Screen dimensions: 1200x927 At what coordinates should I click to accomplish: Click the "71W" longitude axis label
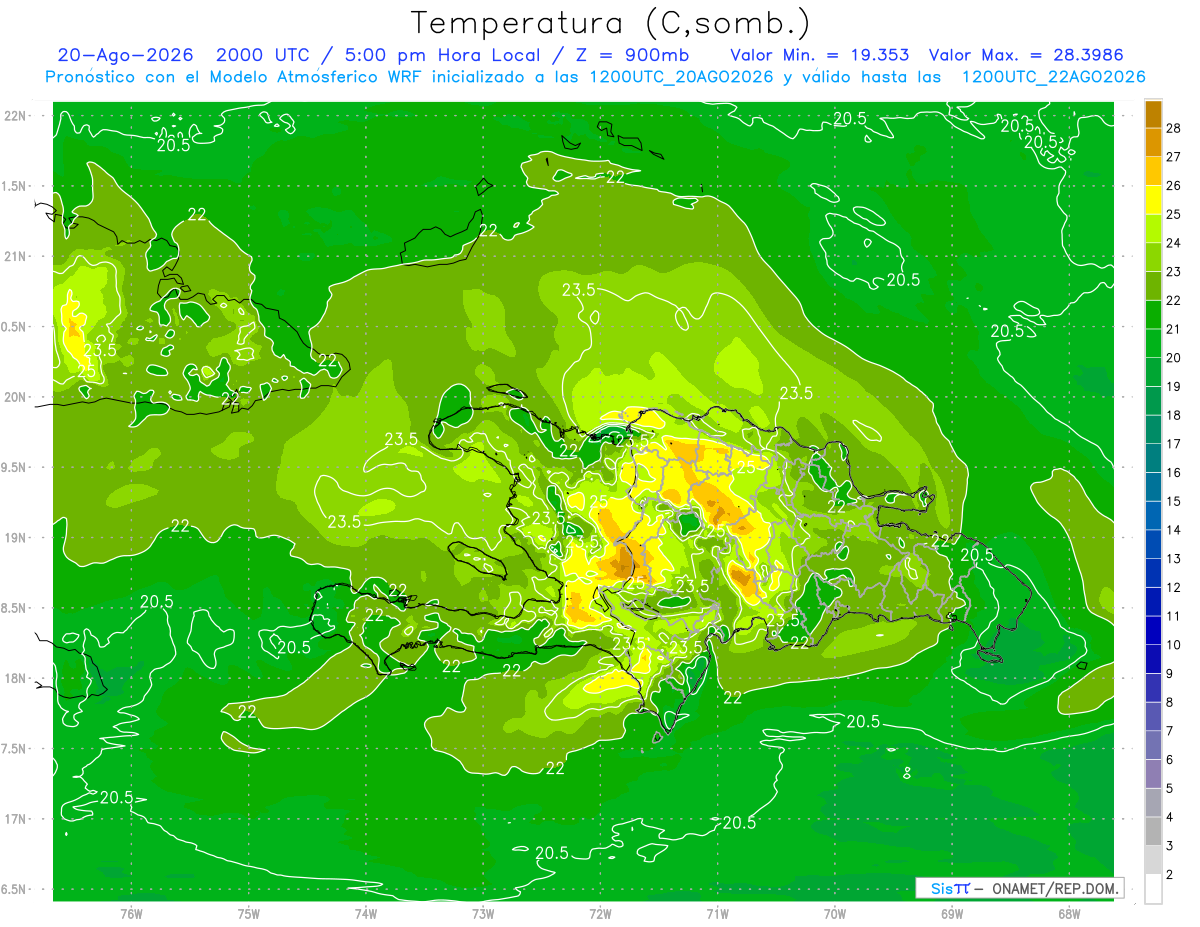pyautogui.click(x=717, y=914)
